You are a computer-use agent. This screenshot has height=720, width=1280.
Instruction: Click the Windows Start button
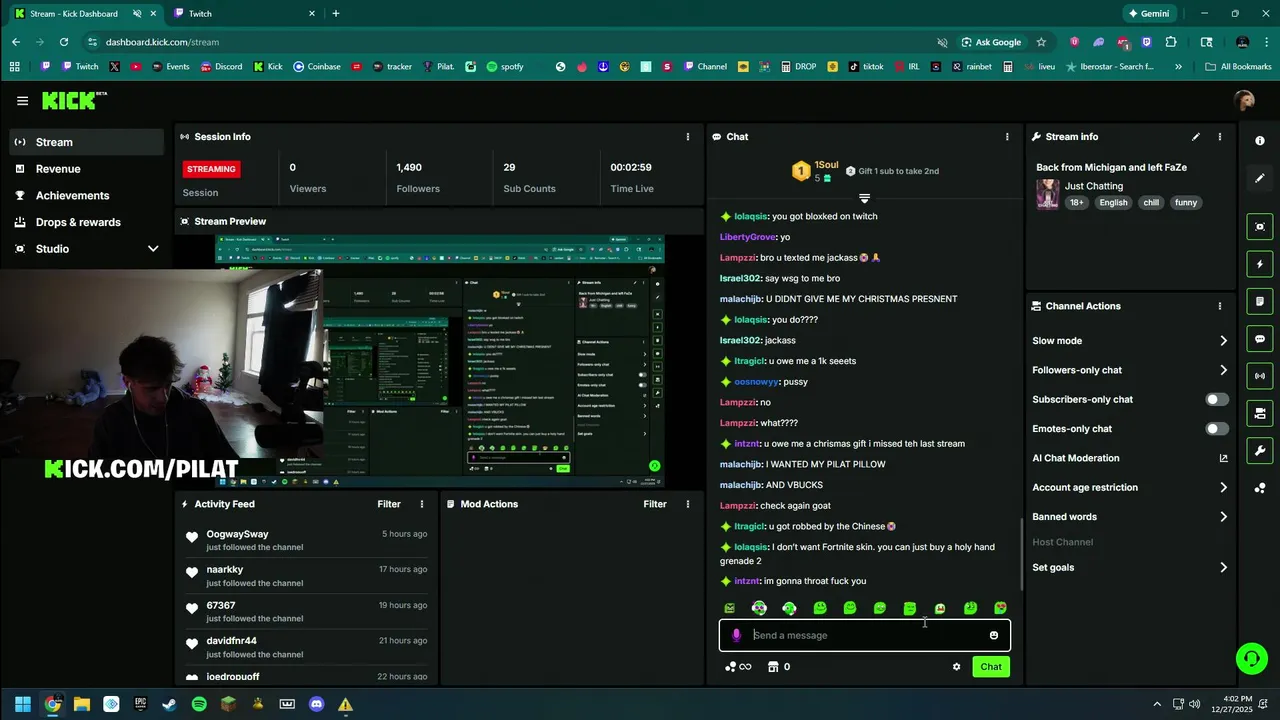tap(23, 704)
